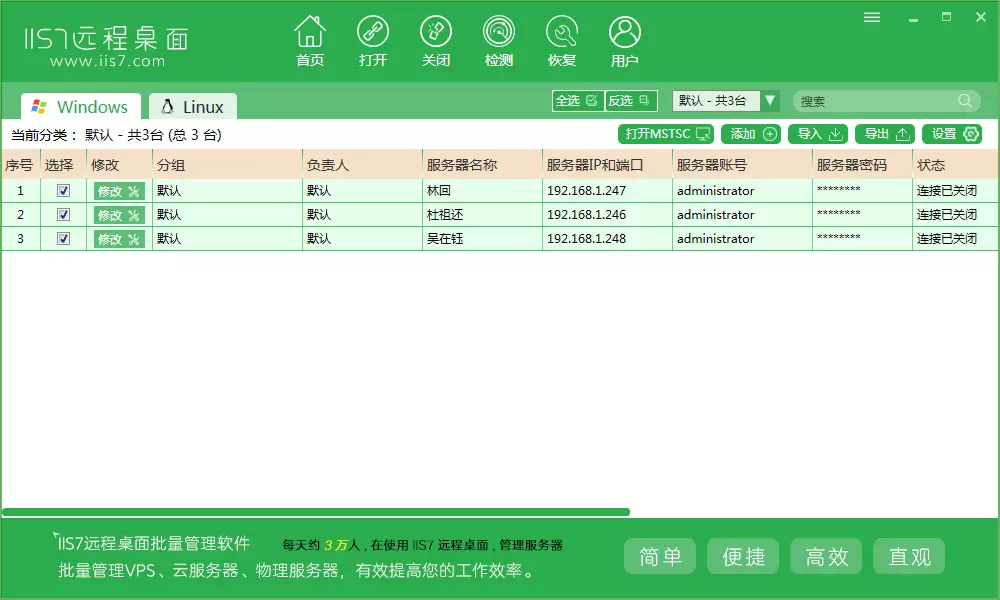Click the 序号 column header
Screen dimensions: 1000x600
(20, 165)
